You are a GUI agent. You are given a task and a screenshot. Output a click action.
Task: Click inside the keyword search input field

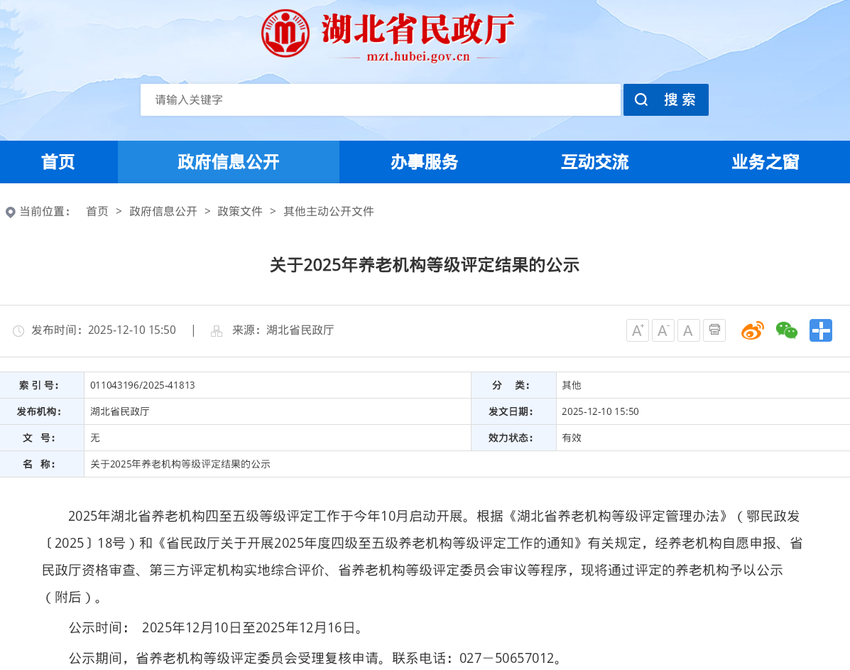pos(380,99)
